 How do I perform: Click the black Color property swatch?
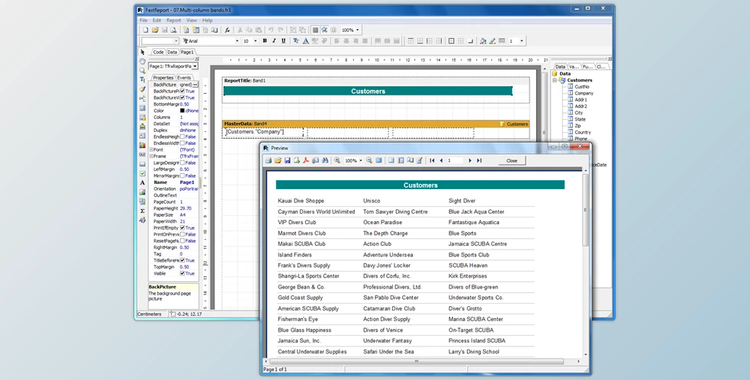pyautogui.click(x=182, y=111)
